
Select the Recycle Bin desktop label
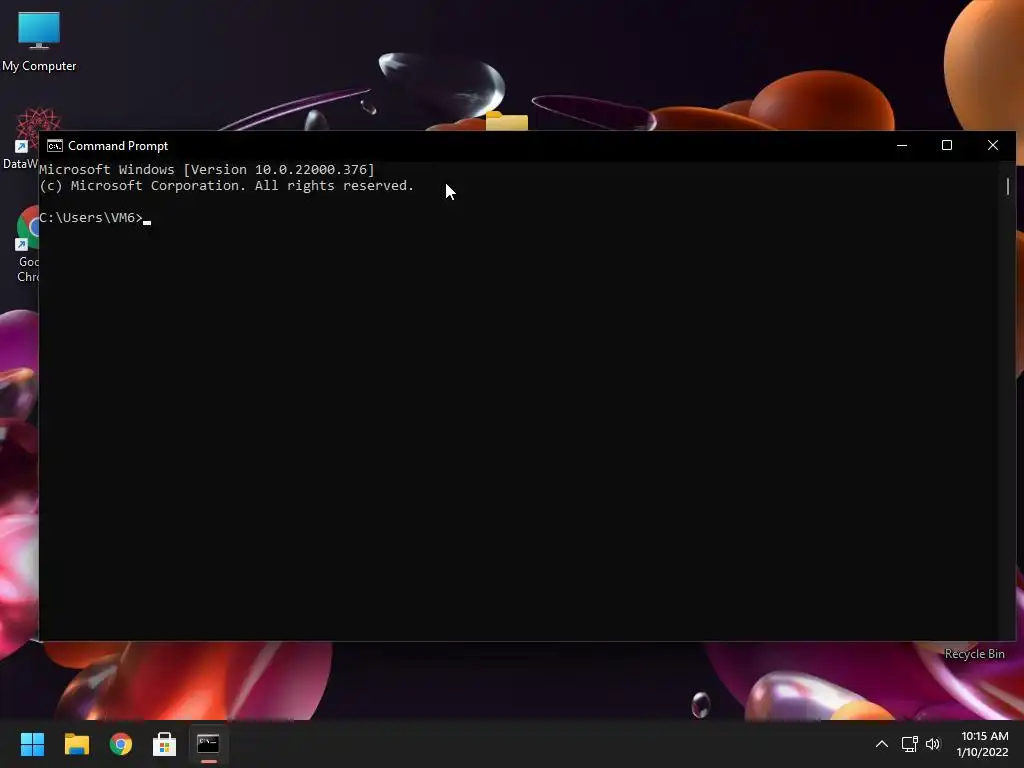point(974,654)
